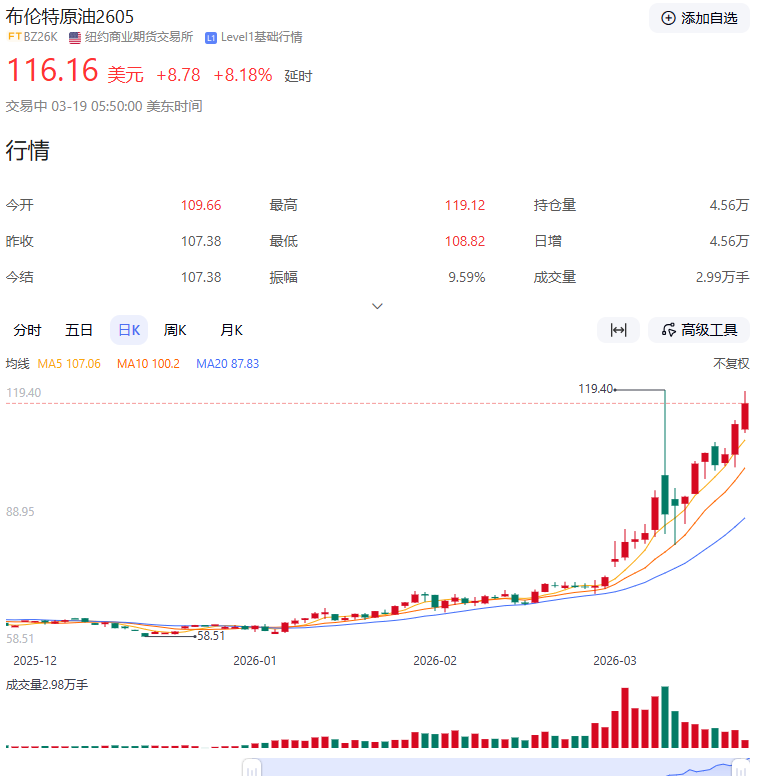
Task: Click the 纽约商业期货交易所 exchange link
Action: pos(139,37)
